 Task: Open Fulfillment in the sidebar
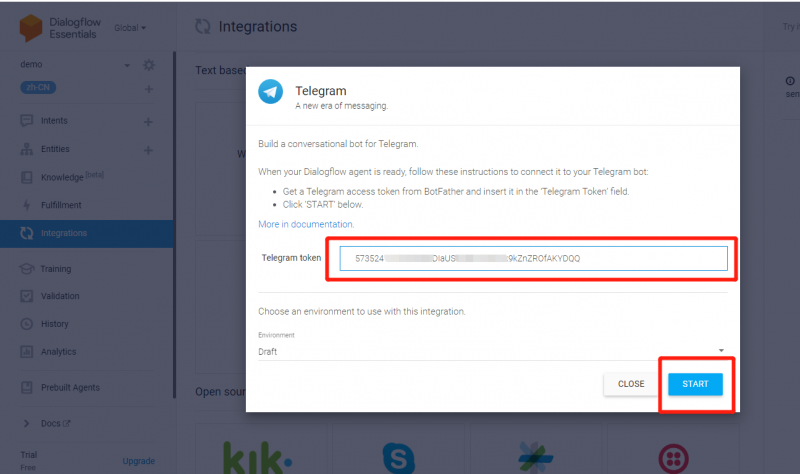coord(61,205)
